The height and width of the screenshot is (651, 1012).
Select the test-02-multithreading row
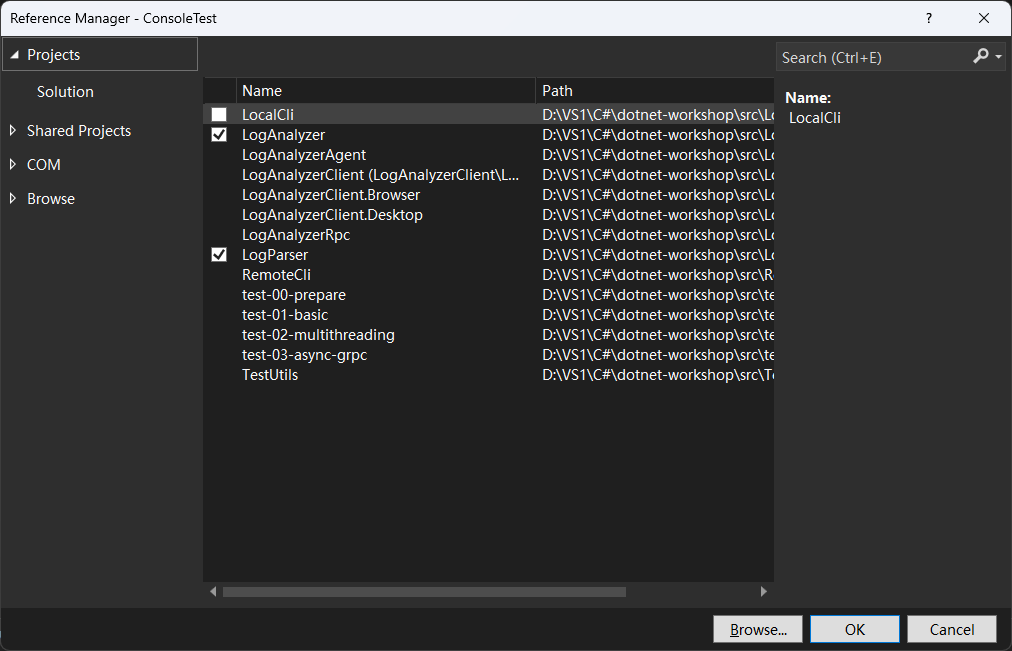(x=489, y=335)
